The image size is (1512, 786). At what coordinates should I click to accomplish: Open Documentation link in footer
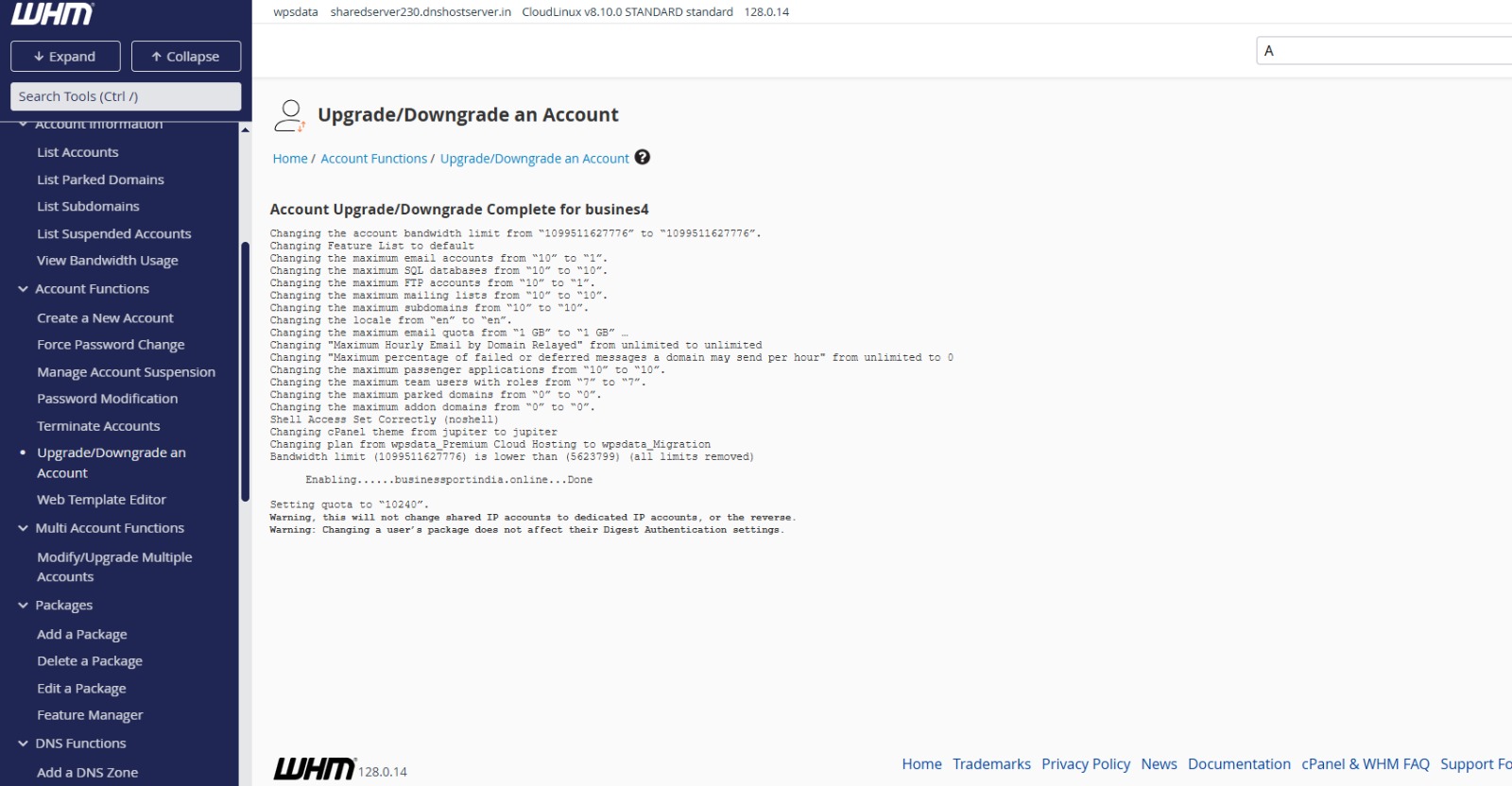[1239, 764]
